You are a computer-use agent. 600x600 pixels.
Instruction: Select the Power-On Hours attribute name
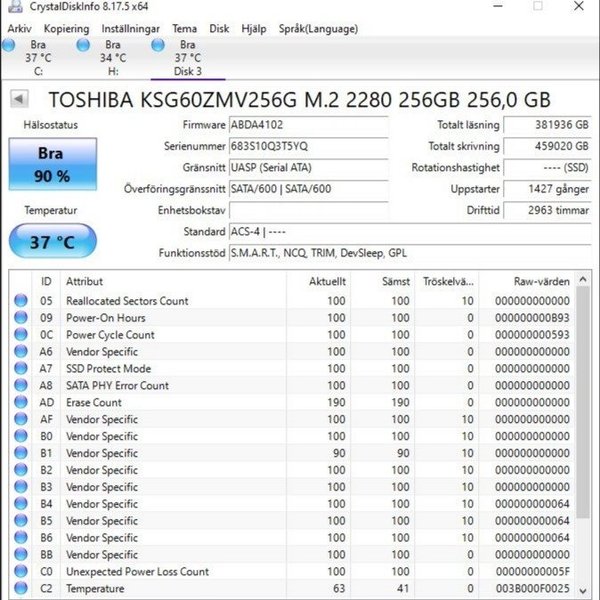pyautogui.click(x=106, y=318)
